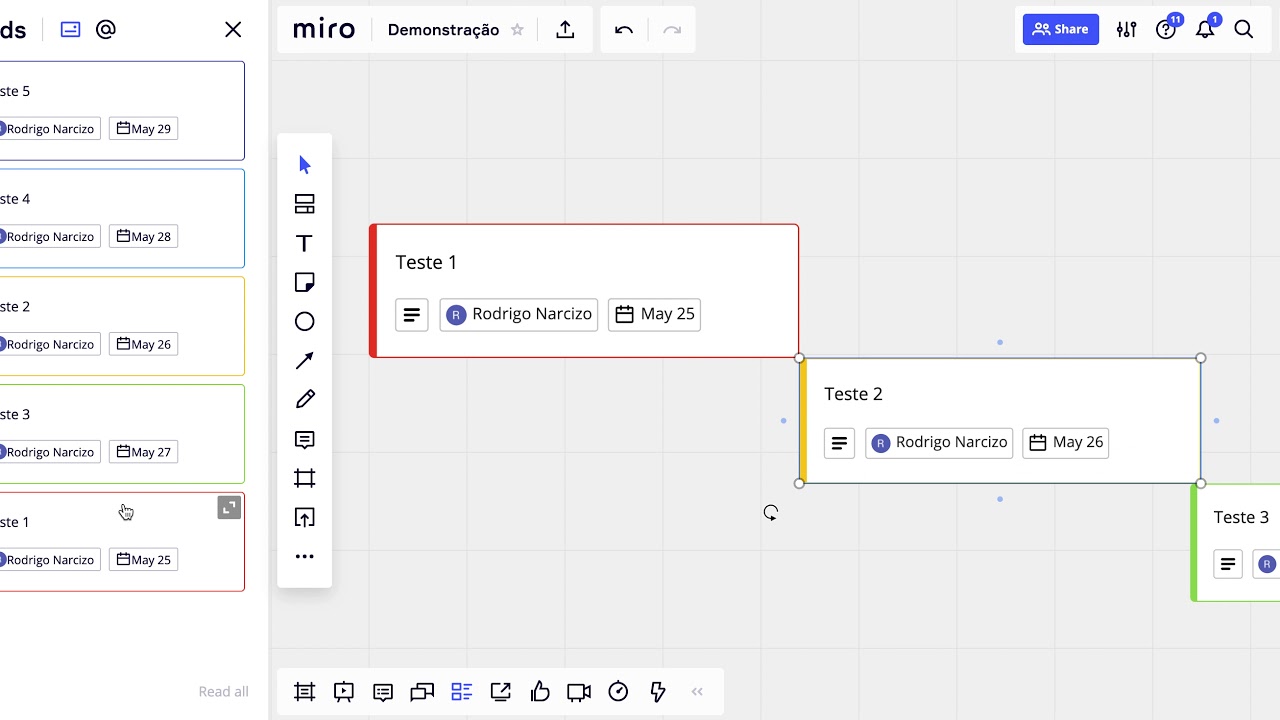Open more tools ellipsis menu
Viewport: 1280px width, 720px height.
tap(305, 556)
